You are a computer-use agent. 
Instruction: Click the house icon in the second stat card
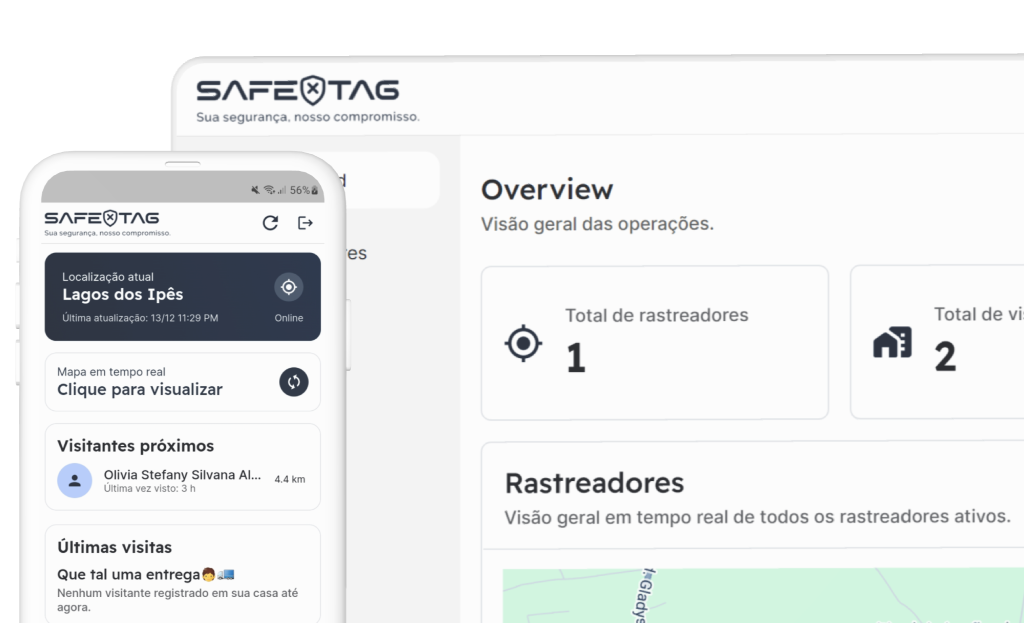(893, 342)
